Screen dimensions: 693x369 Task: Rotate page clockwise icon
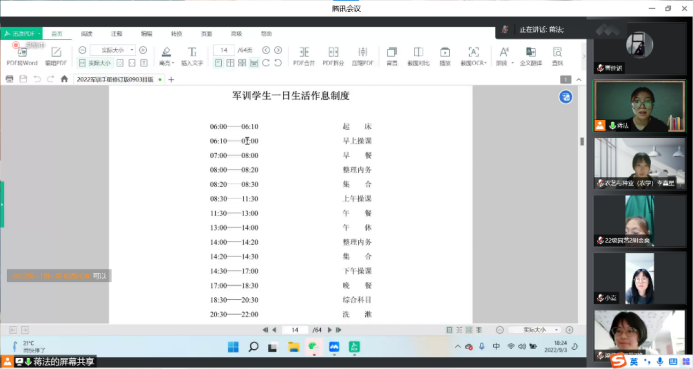click(266, 63)
